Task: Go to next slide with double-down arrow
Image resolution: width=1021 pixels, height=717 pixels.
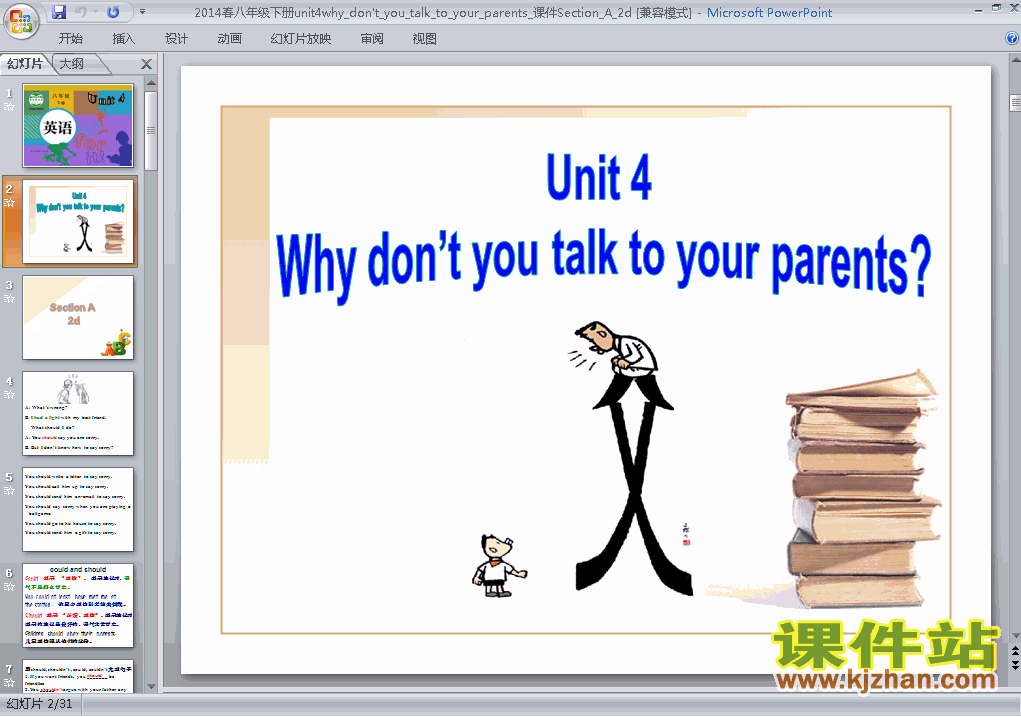Action: click(1014, 664)
